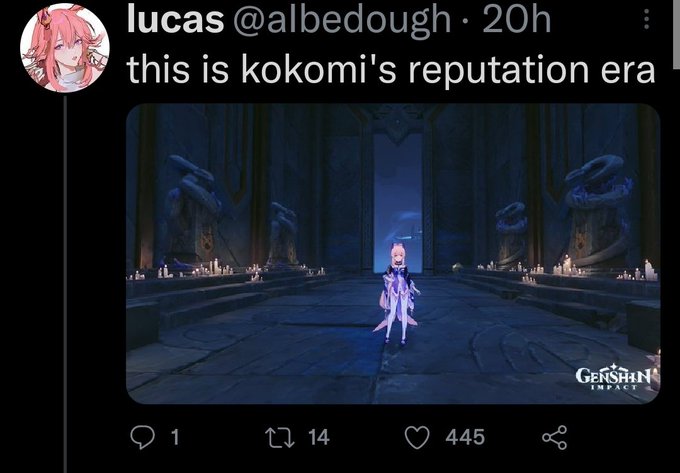Click the thread connector line under the avatar
The height and width of the screenshot is (473, 680).
coord(65,284)
